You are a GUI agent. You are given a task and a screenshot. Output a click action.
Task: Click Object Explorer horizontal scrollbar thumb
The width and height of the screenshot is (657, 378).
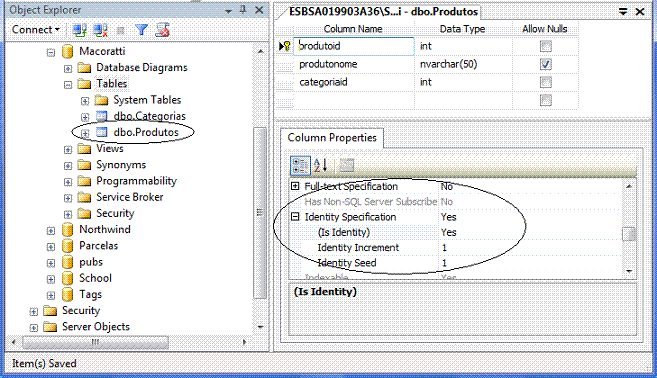tap(96, 342)
